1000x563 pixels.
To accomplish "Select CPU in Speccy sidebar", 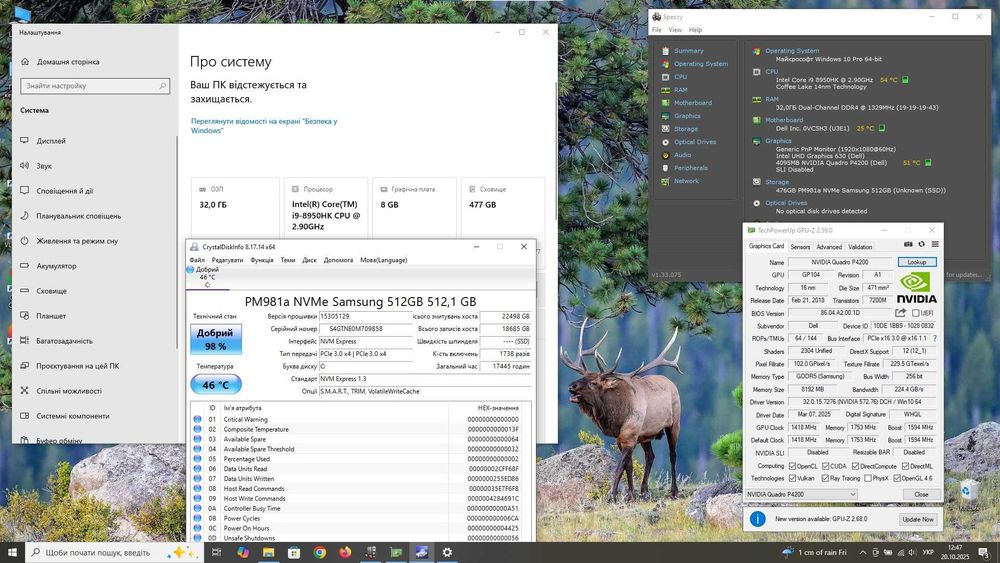I will (680, 77).
